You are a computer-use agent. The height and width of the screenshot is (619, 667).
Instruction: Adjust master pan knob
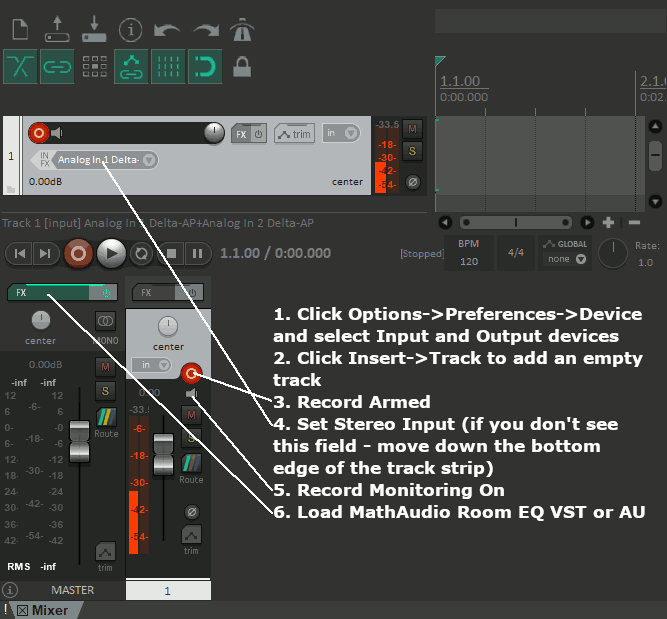[41, 320]
